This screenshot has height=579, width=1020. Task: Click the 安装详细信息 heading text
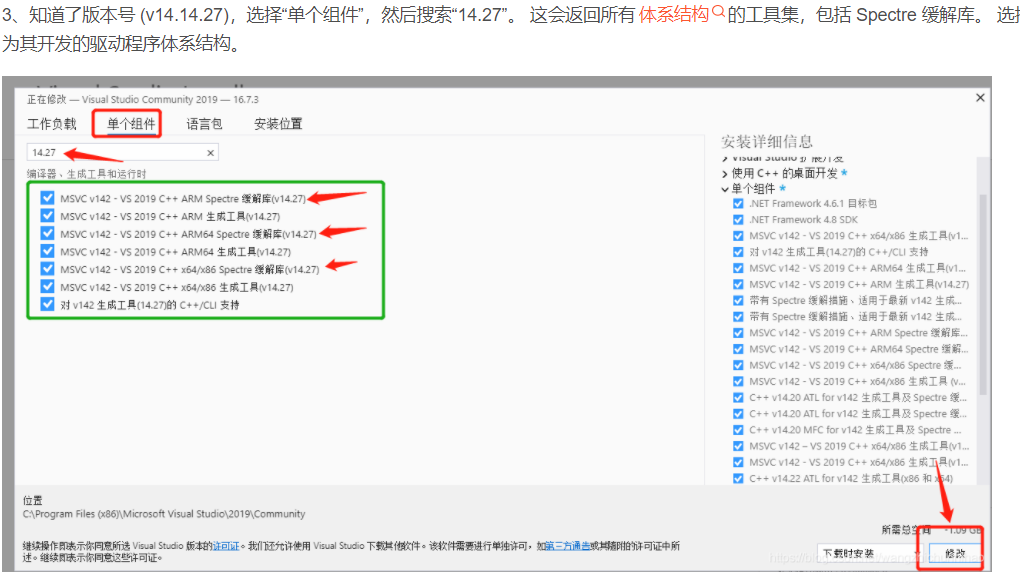coord(766,141)
